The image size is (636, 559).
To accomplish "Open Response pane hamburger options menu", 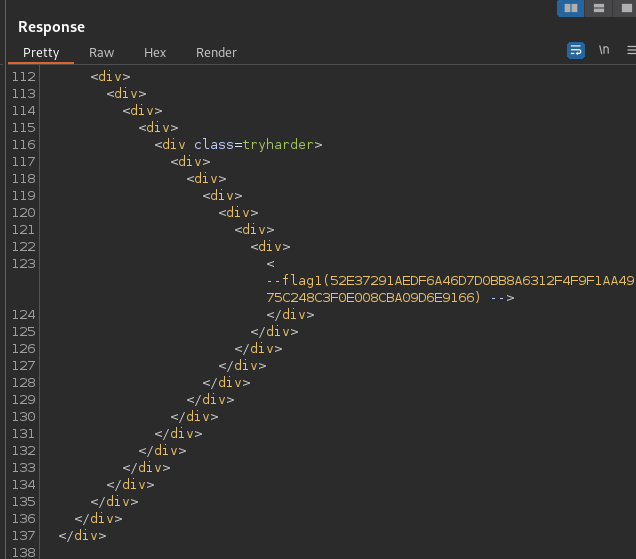I will tap(631, 50).
